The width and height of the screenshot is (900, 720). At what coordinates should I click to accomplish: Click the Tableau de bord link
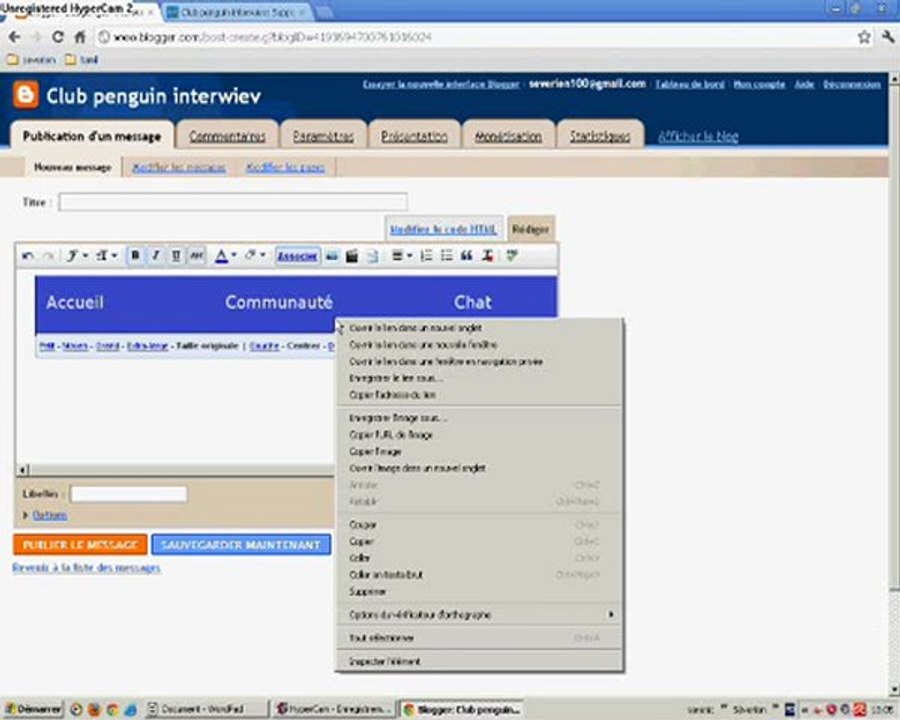pos(690,84)
